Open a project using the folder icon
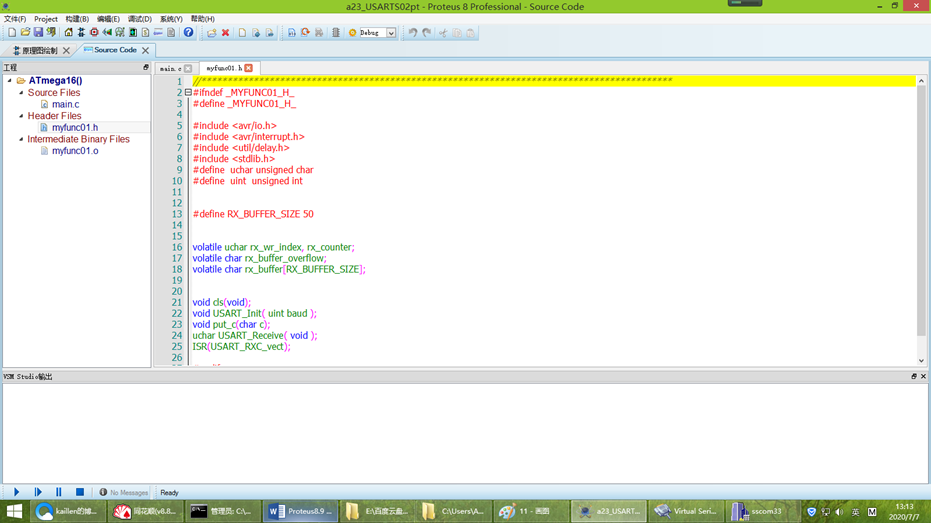This screenshot has height=523, width=931. tap(25, 33)
